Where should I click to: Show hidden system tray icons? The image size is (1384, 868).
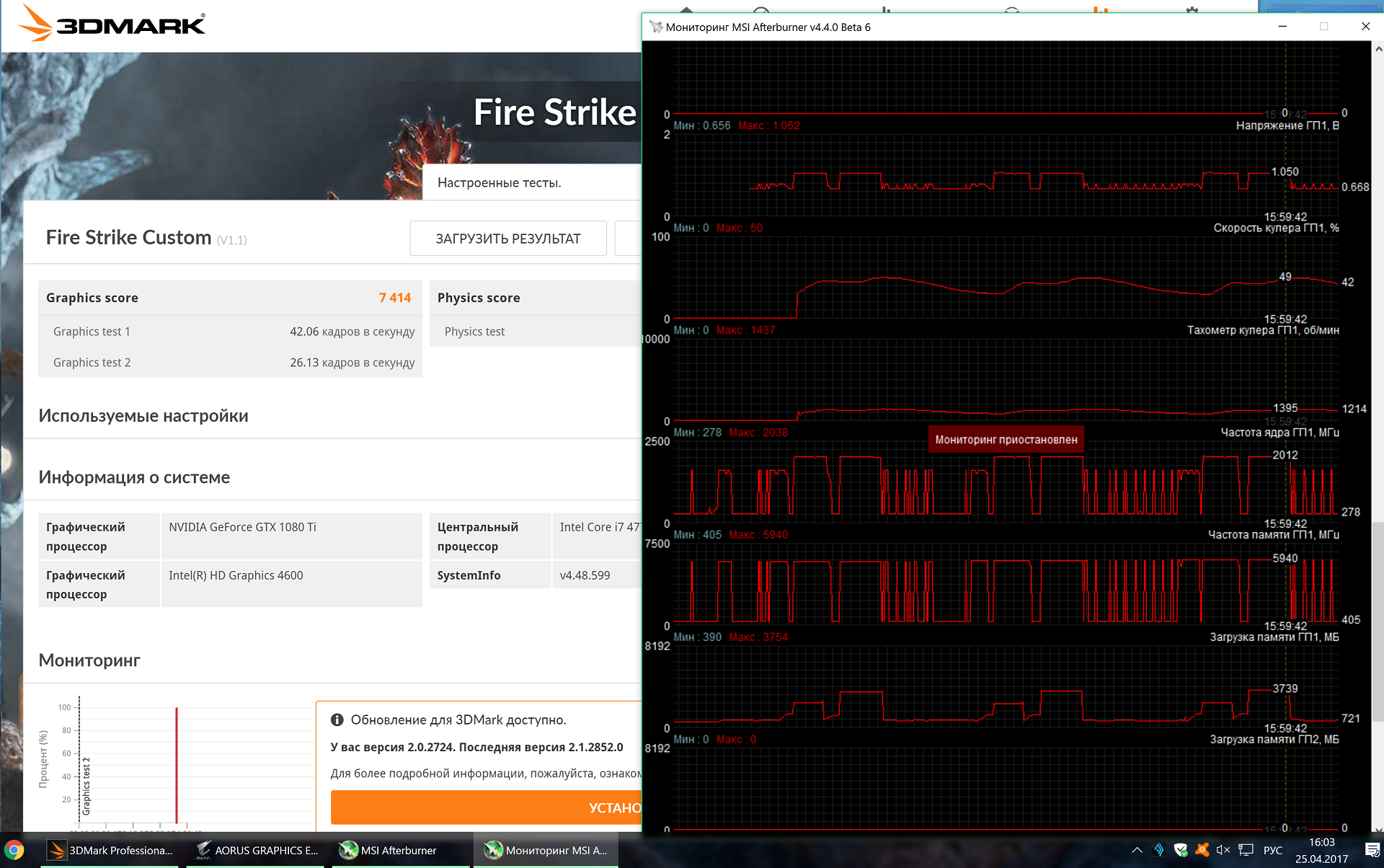[x=1137, y=850]
